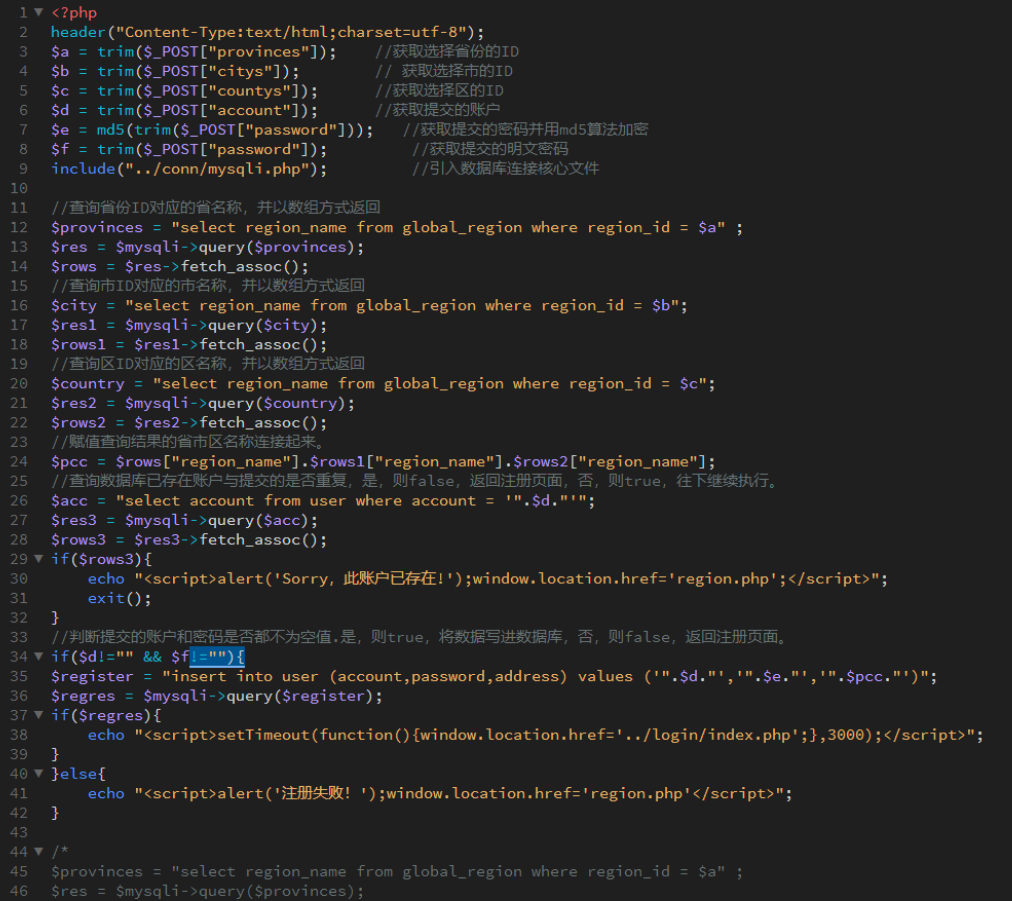
Task: Click echo keyword on line 30
Action: pos(106,579)
